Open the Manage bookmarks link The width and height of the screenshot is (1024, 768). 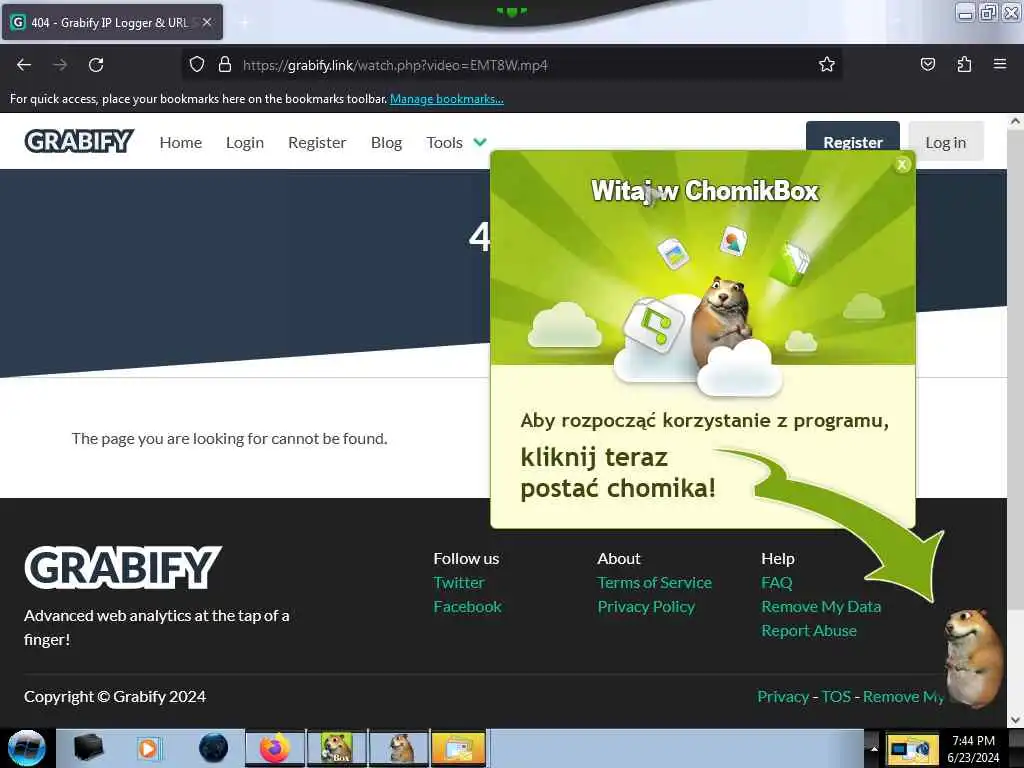(447, 99)
